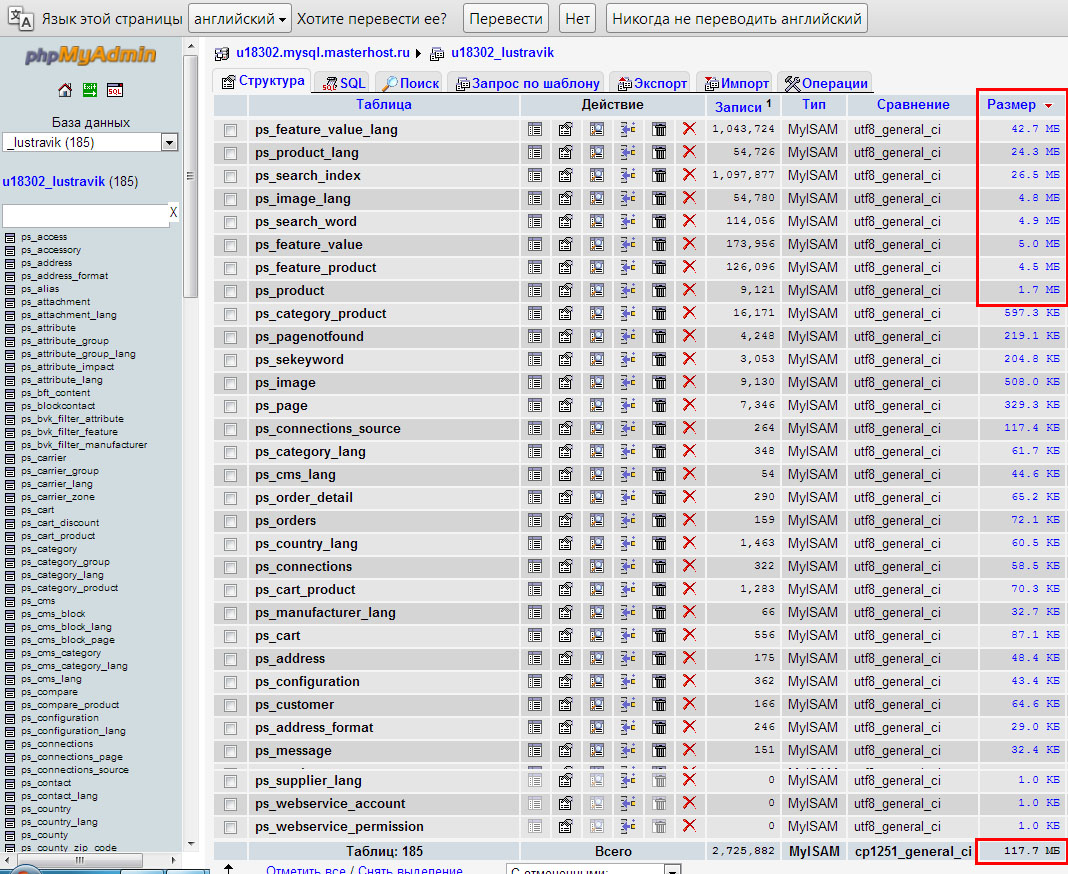Open the SQL query window icon
The image size is (1068, 874).
click(114, 90)
